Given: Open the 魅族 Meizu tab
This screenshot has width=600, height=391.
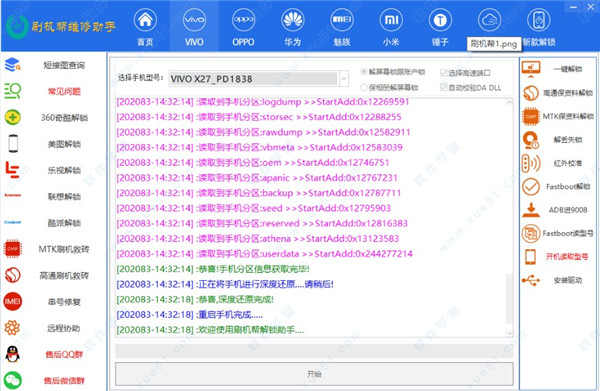Looking at the screenshot, I should tap(342, 27).
